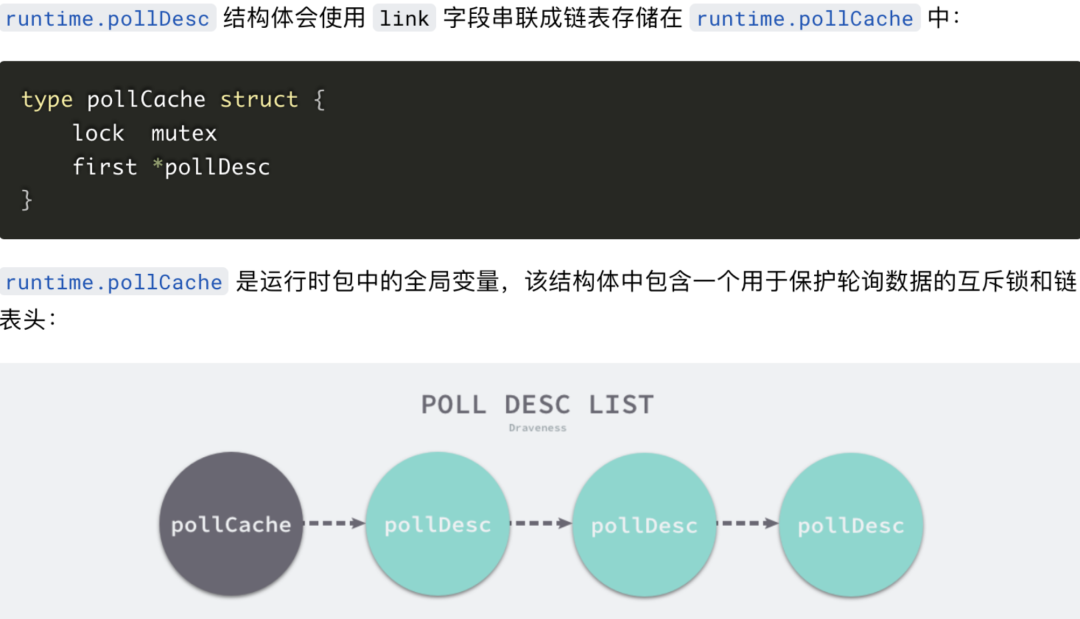
Task: Click the closing brace in code block
Action: [26, 200]
